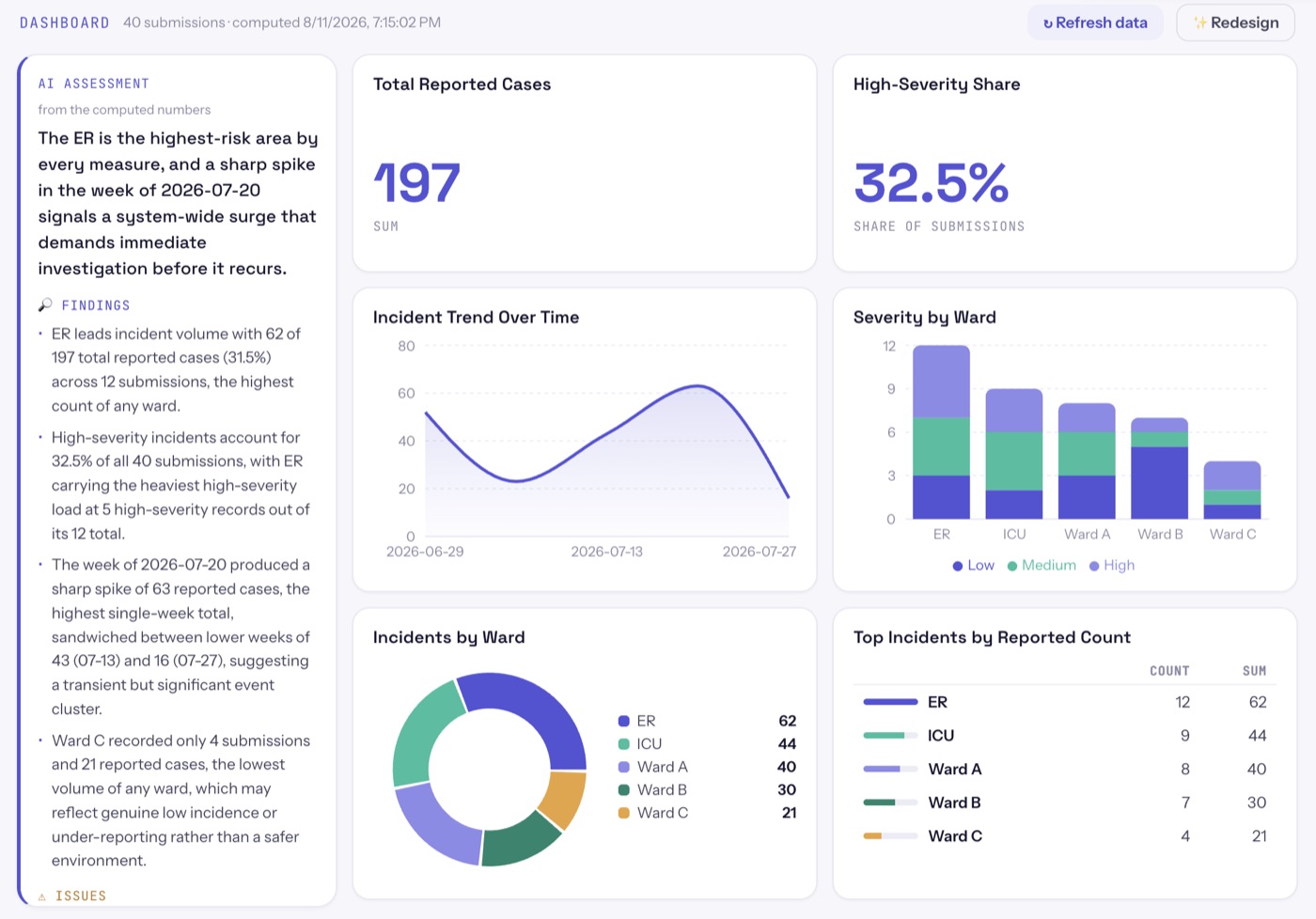Click Top Incidents by Reported Count title
Screen dimensions: 1316x919
[992, 637]
